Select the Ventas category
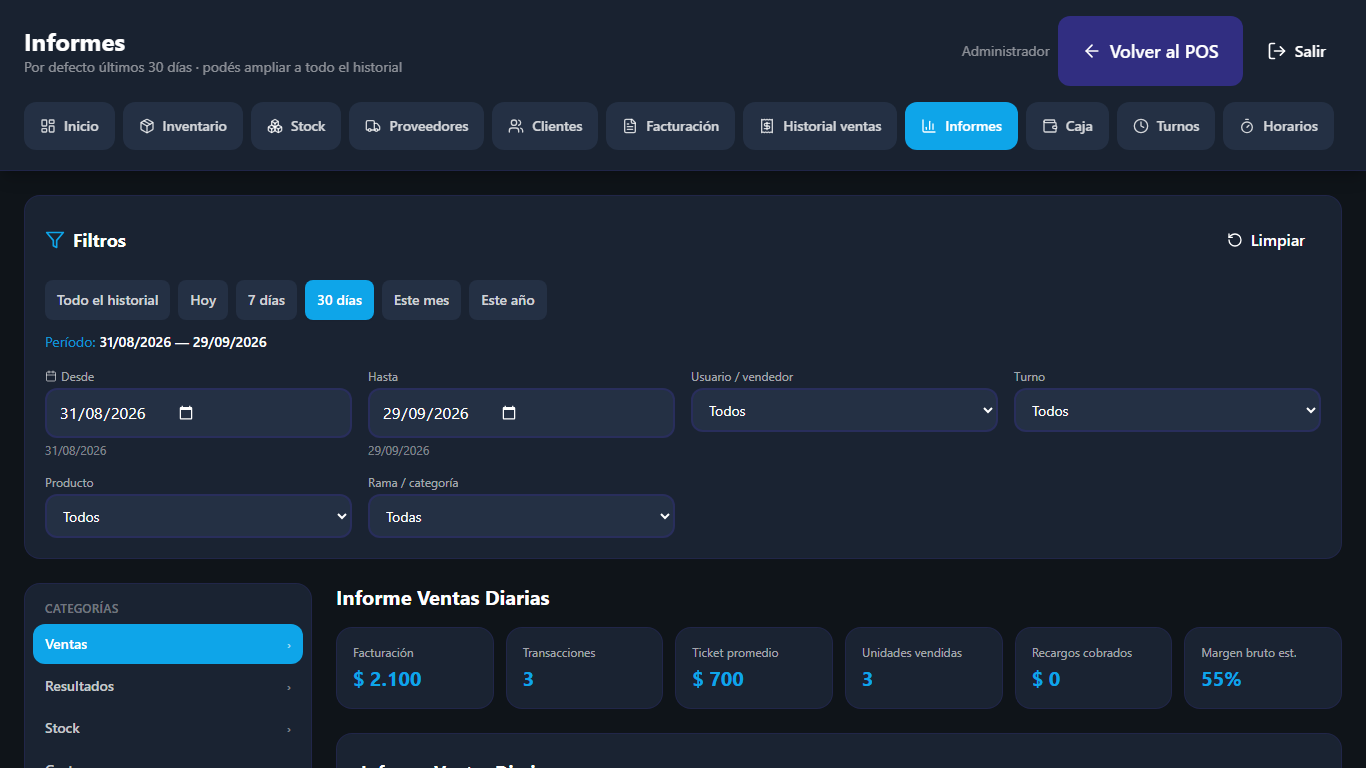This screenshot has height=768, width=1366. pos(168,644)
